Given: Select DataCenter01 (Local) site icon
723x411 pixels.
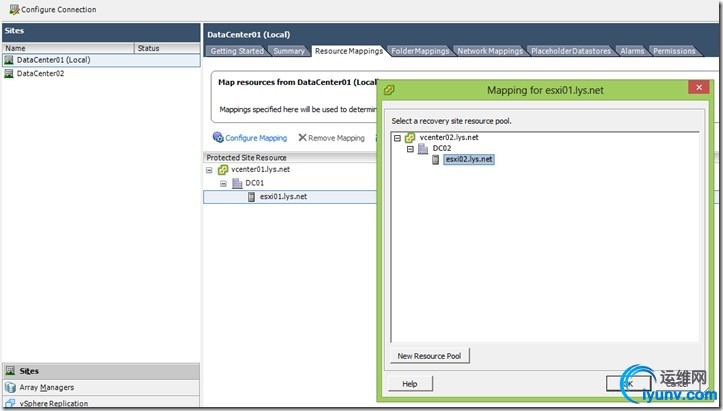Looking at the screenshot, I should pos(9,60).
